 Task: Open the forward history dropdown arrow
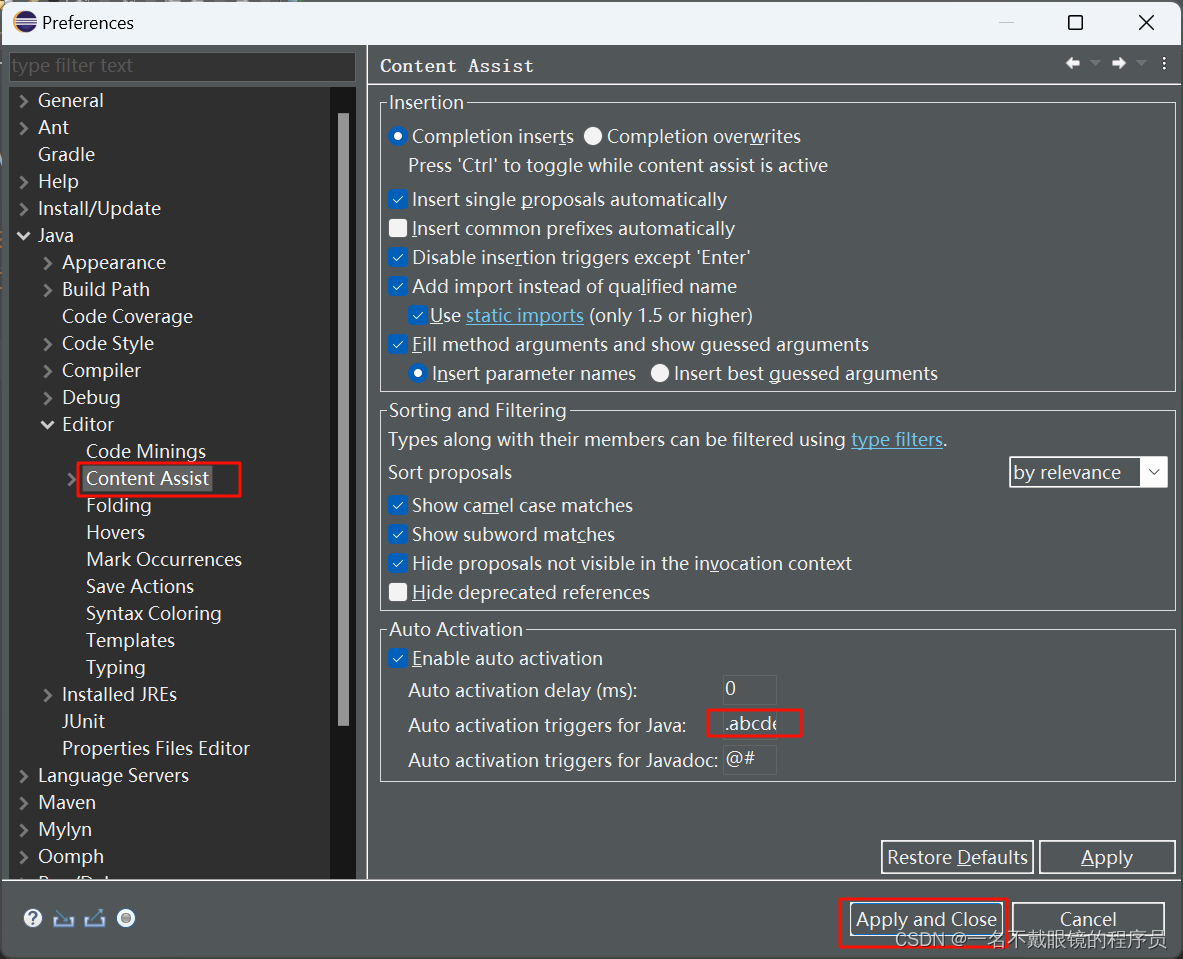[x=1142, y=63]
